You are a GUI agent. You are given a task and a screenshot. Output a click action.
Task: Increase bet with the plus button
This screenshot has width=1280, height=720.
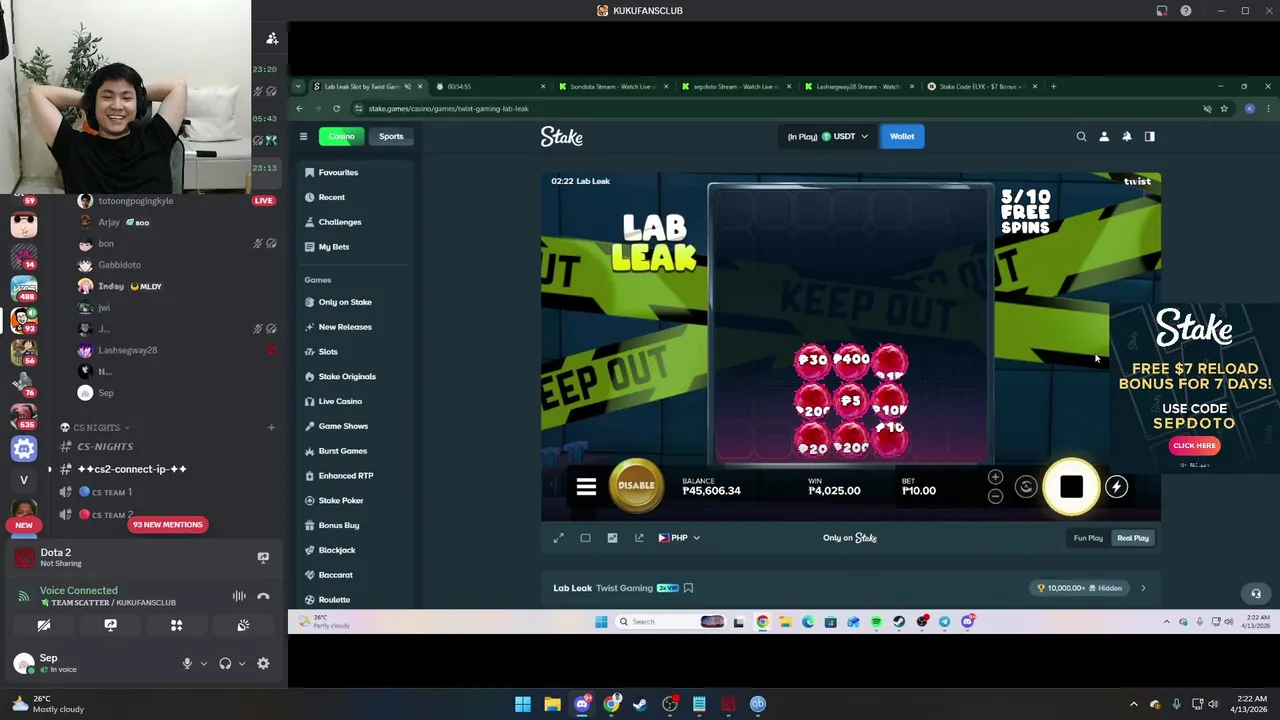(995, 478)
